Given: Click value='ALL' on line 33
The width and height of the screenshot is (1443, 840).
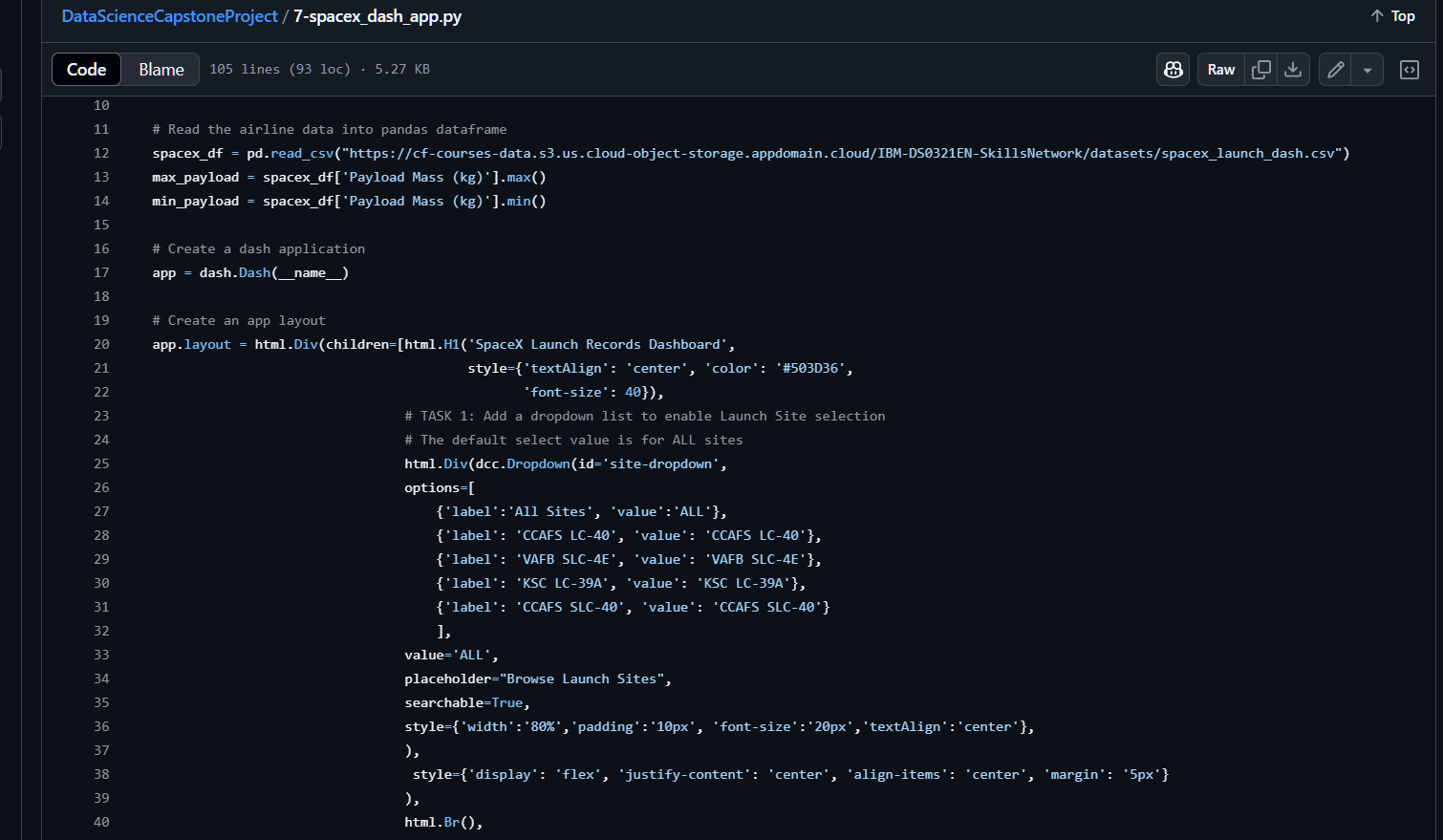Looking at the screenshot, I should [447, 655].
